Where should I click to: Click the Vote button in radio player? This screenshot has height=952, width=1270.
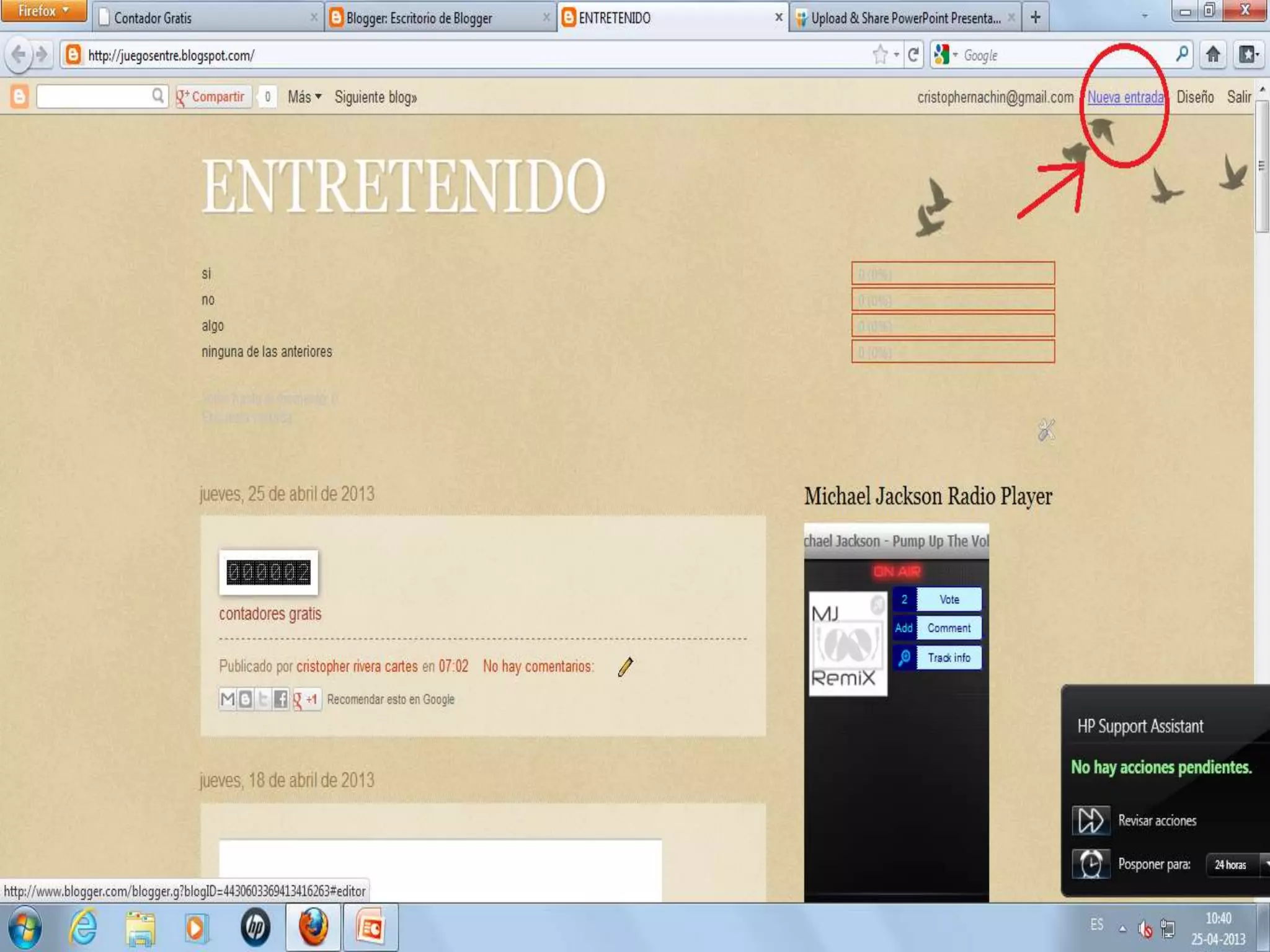pyautogui.click(x=949, y=599)
